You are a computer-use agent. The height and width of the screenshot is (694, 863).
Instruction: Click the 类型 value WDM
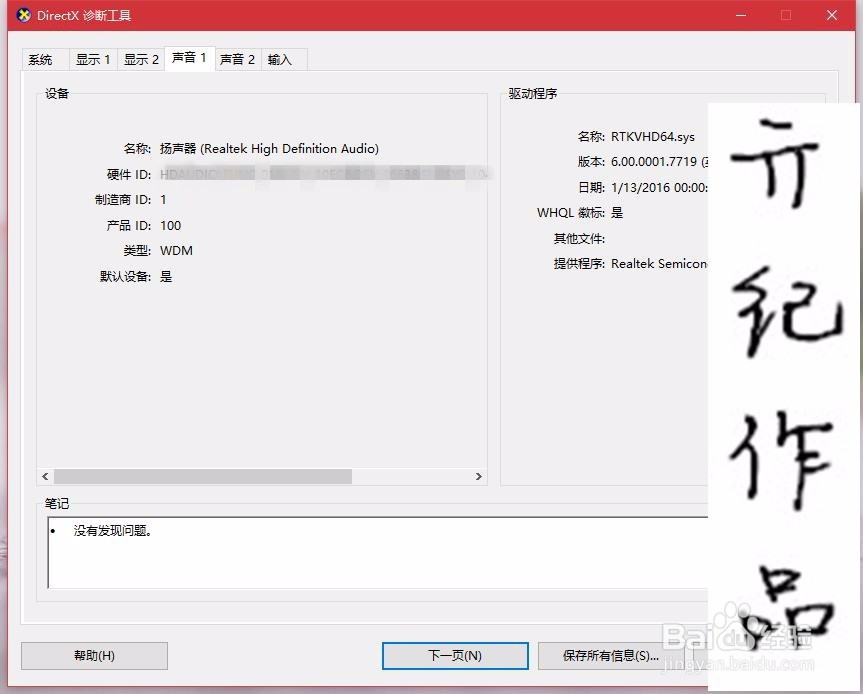coord(176,251)
